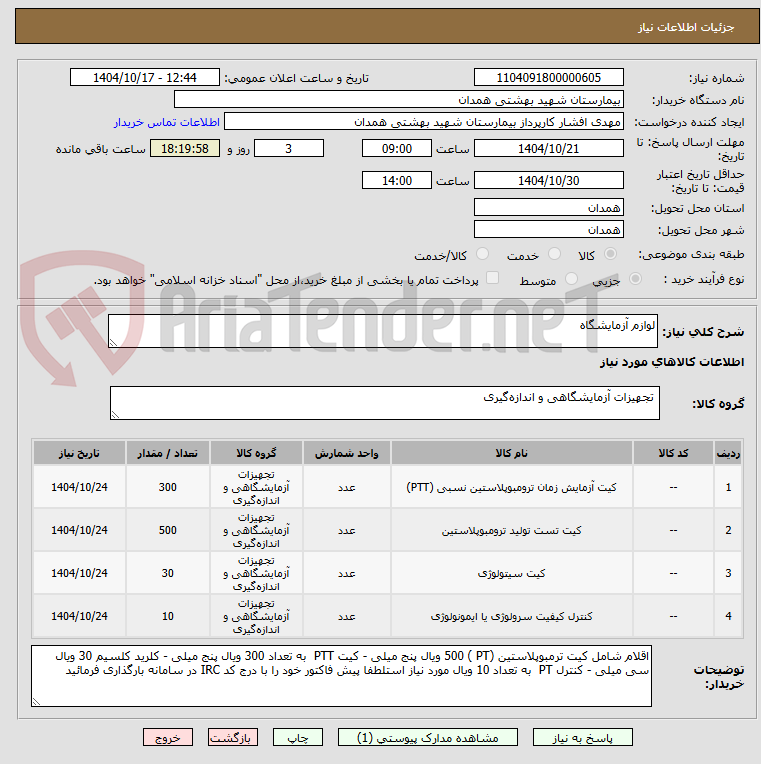Select the متوسط purchase type radio

[x=571, y=279]
